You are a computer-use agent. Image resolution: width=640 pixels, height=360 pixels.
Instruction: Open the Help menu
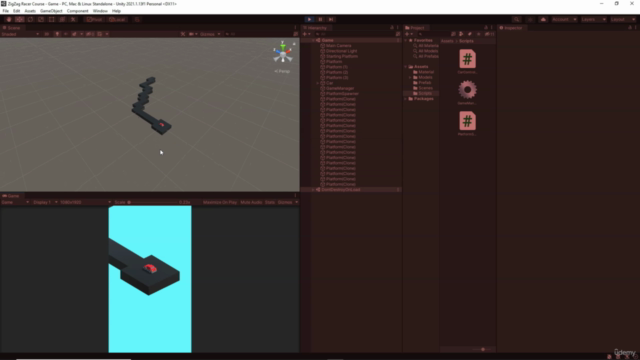coord(116,11)
